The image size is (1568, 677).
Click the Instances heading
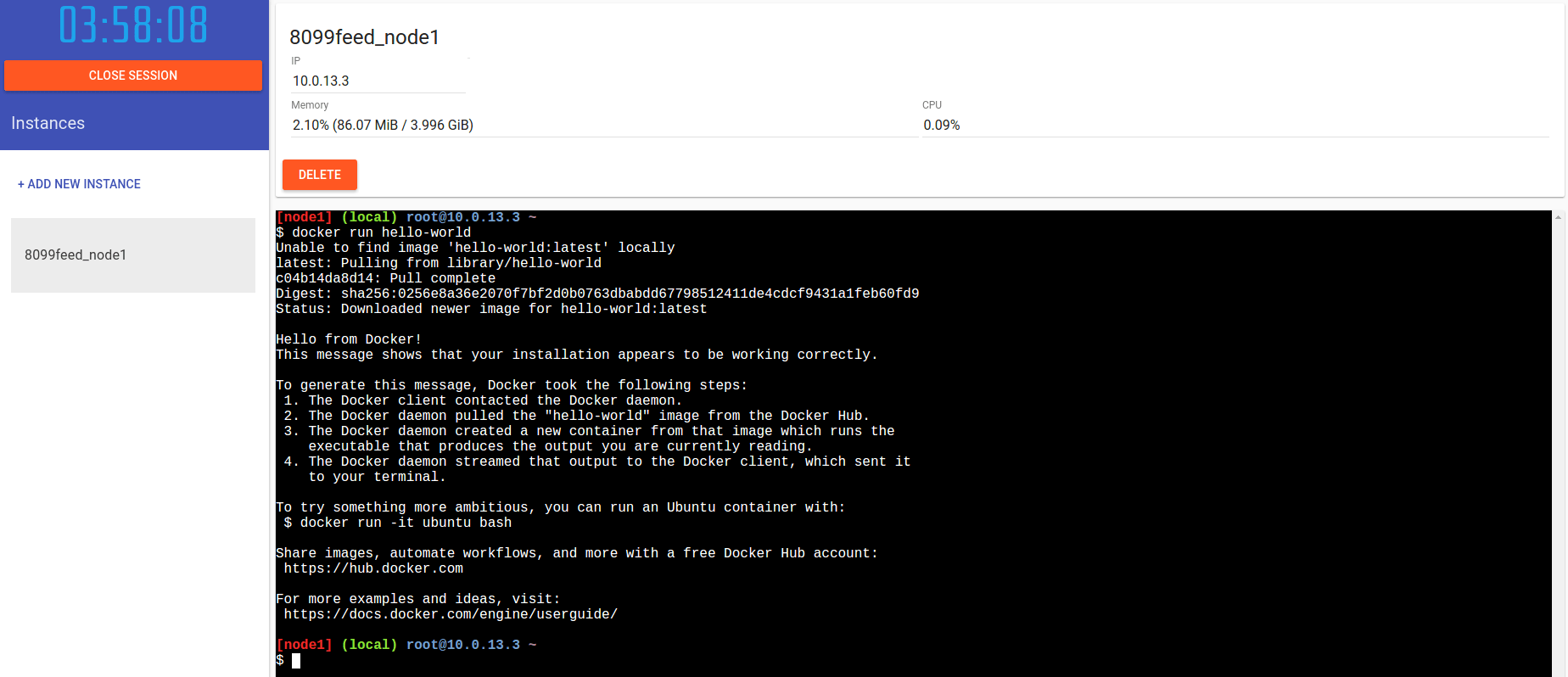(48, 123)
